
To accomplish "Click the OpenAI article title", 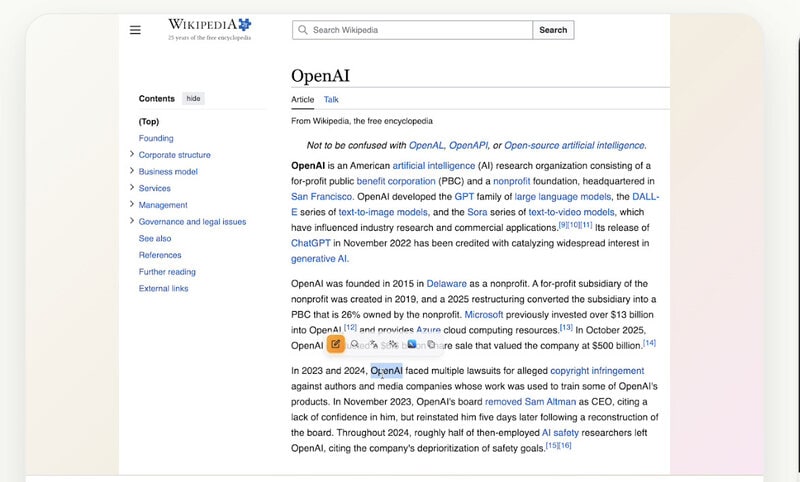I will tap(320, 75).
